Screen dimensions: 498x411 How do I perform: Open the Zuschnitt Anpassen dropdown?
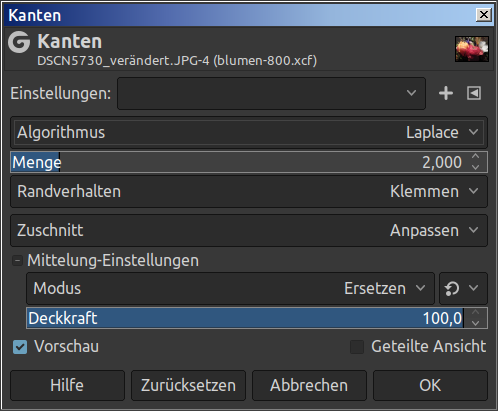pos(249,230)
